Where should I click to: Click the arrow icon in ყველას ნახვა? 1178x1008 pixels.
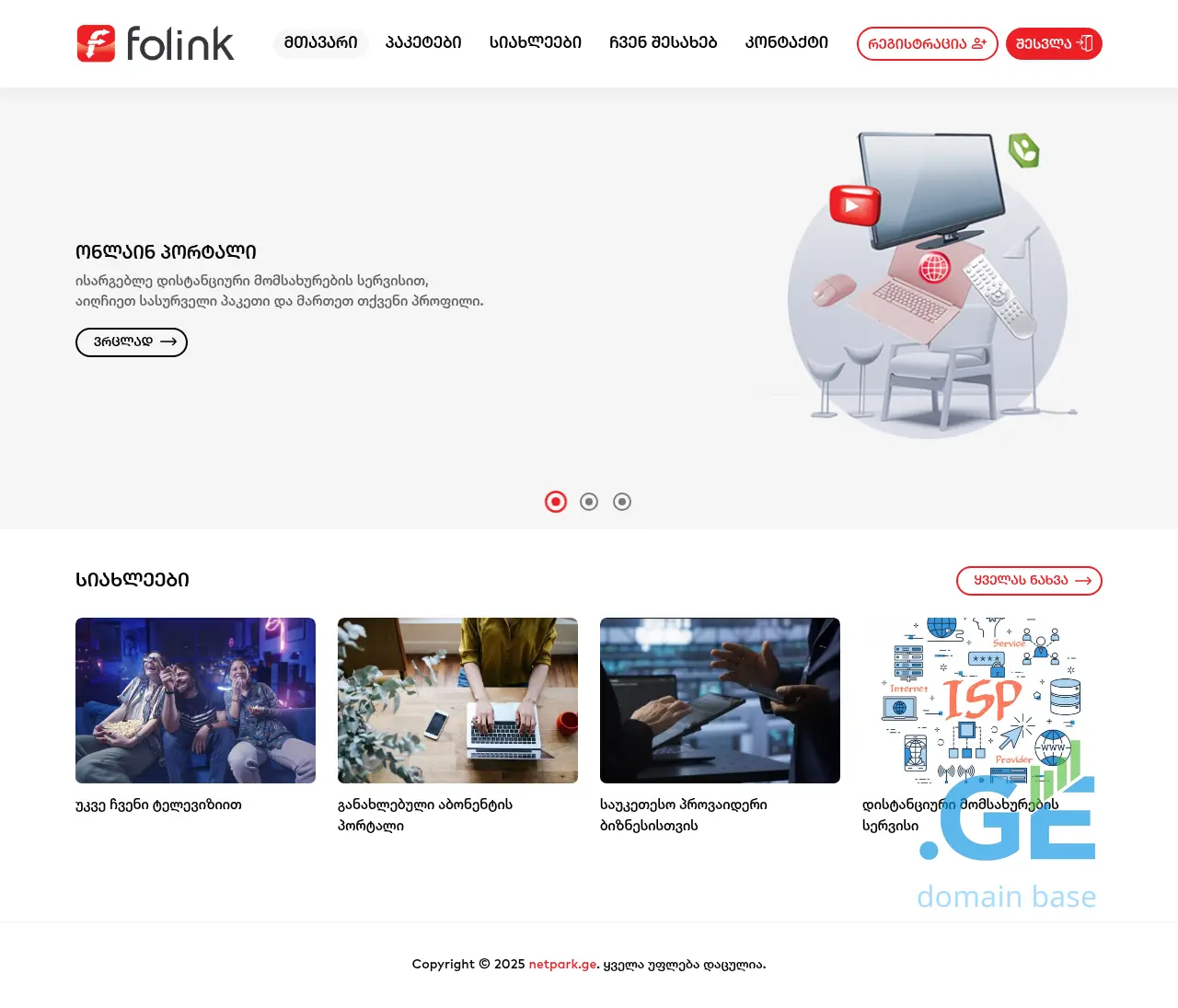1083,581
